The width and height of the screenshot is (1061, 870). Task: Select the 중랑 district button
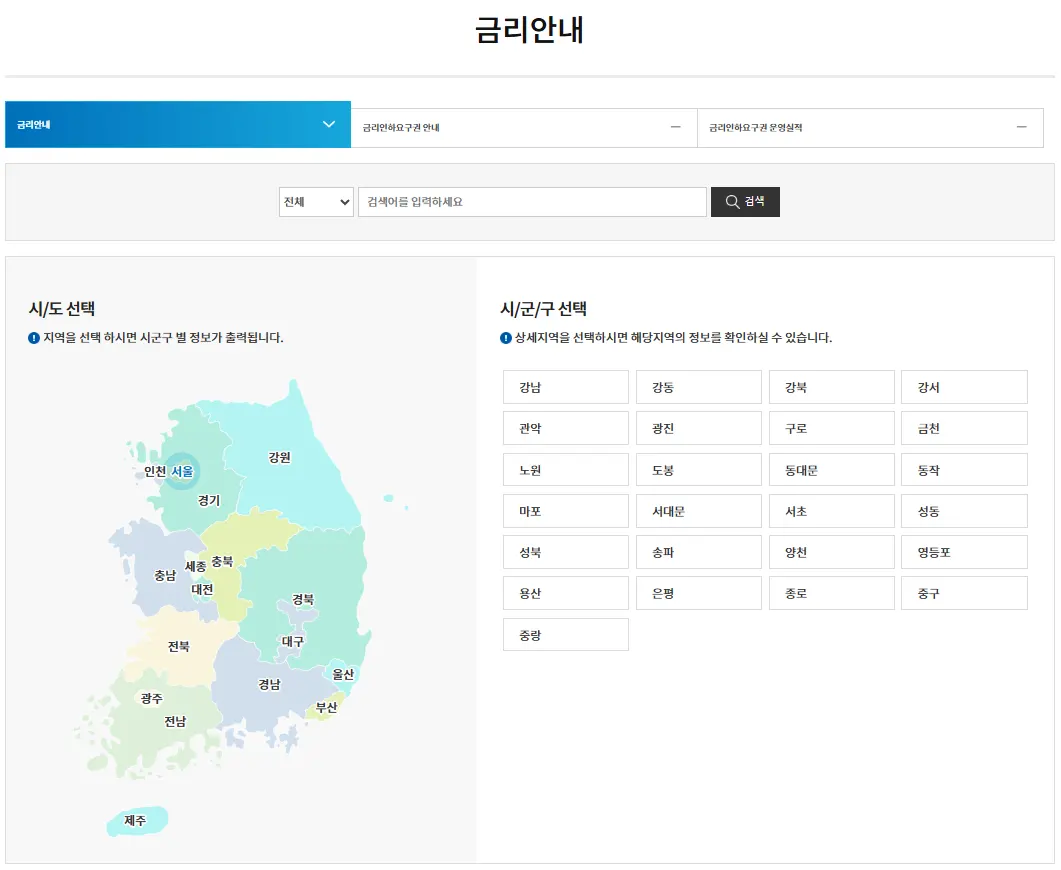point(565,634)
